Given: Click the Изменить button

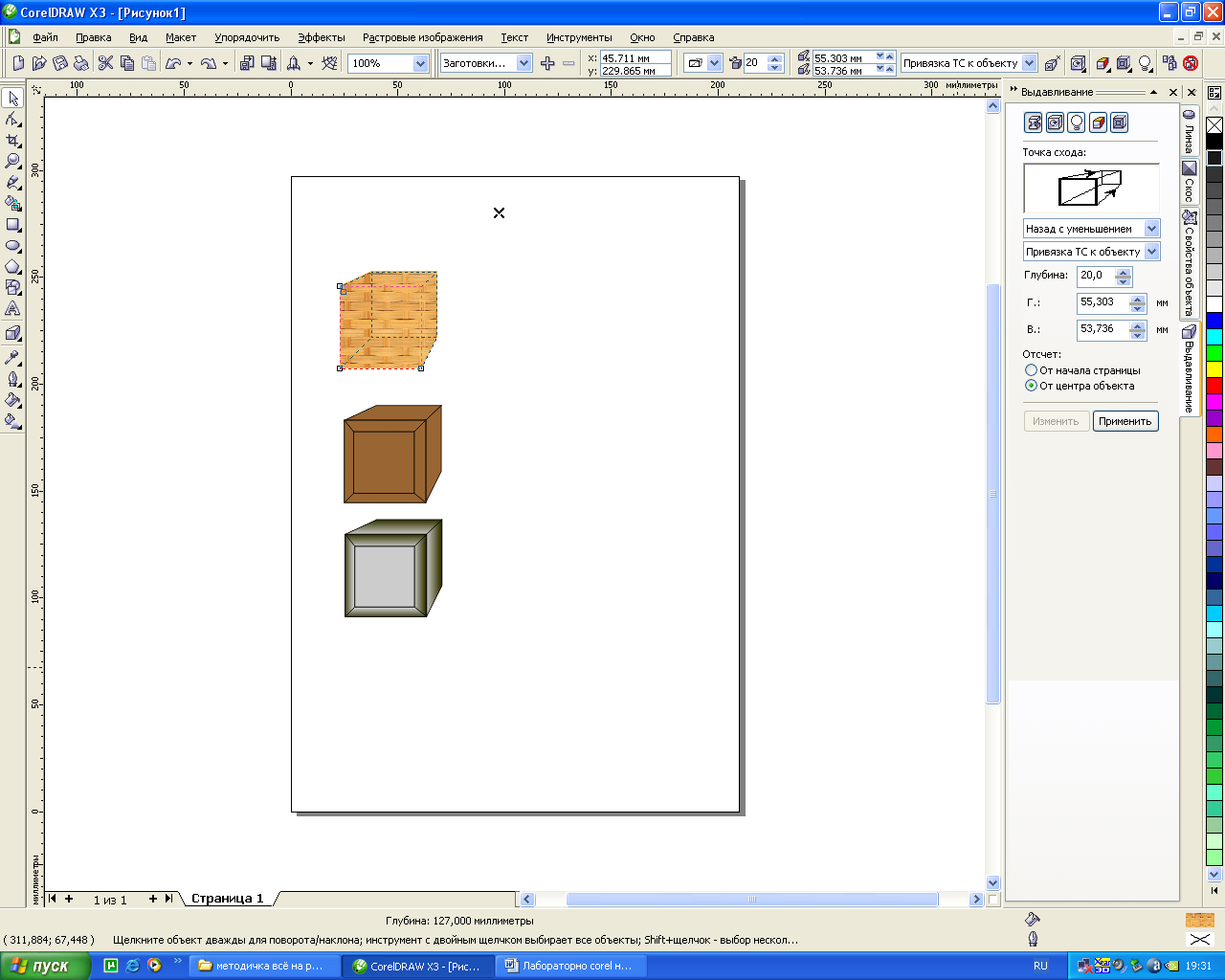Looking at the screenshot, I should coord(1056,421).
